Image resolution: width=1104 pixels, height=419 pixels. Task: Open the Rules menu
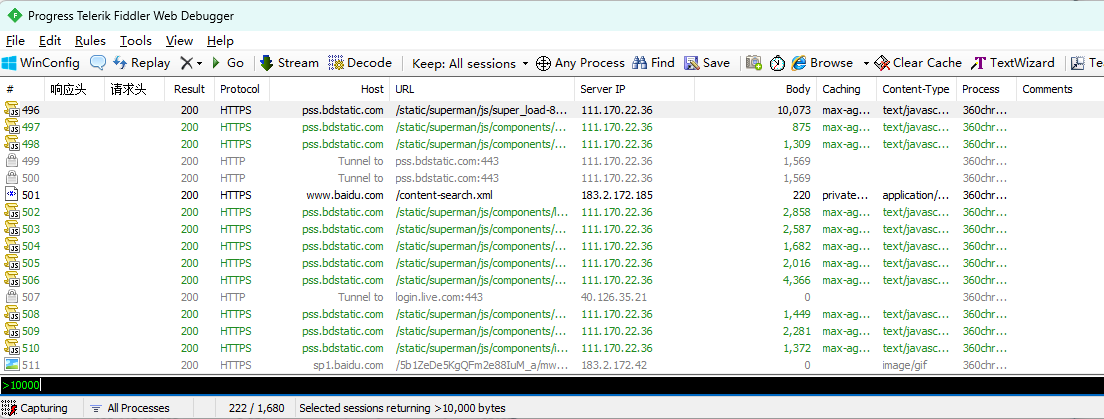click(90, 41)
